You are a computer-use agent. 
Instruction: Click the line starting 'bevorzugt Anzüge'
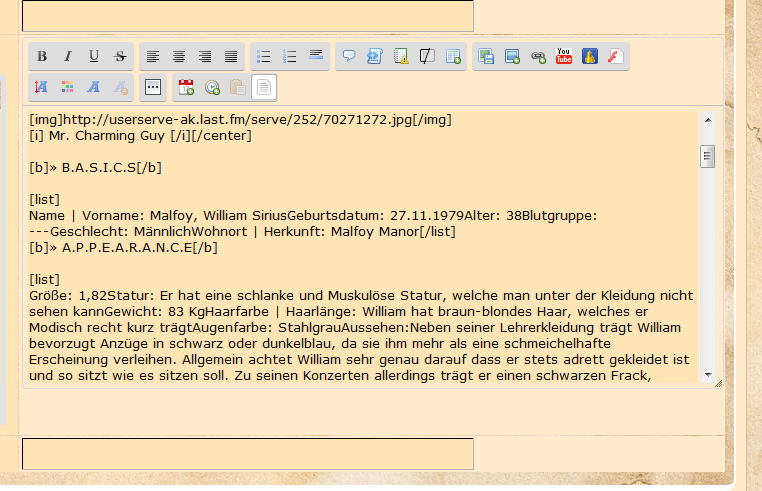pos(320,344)
